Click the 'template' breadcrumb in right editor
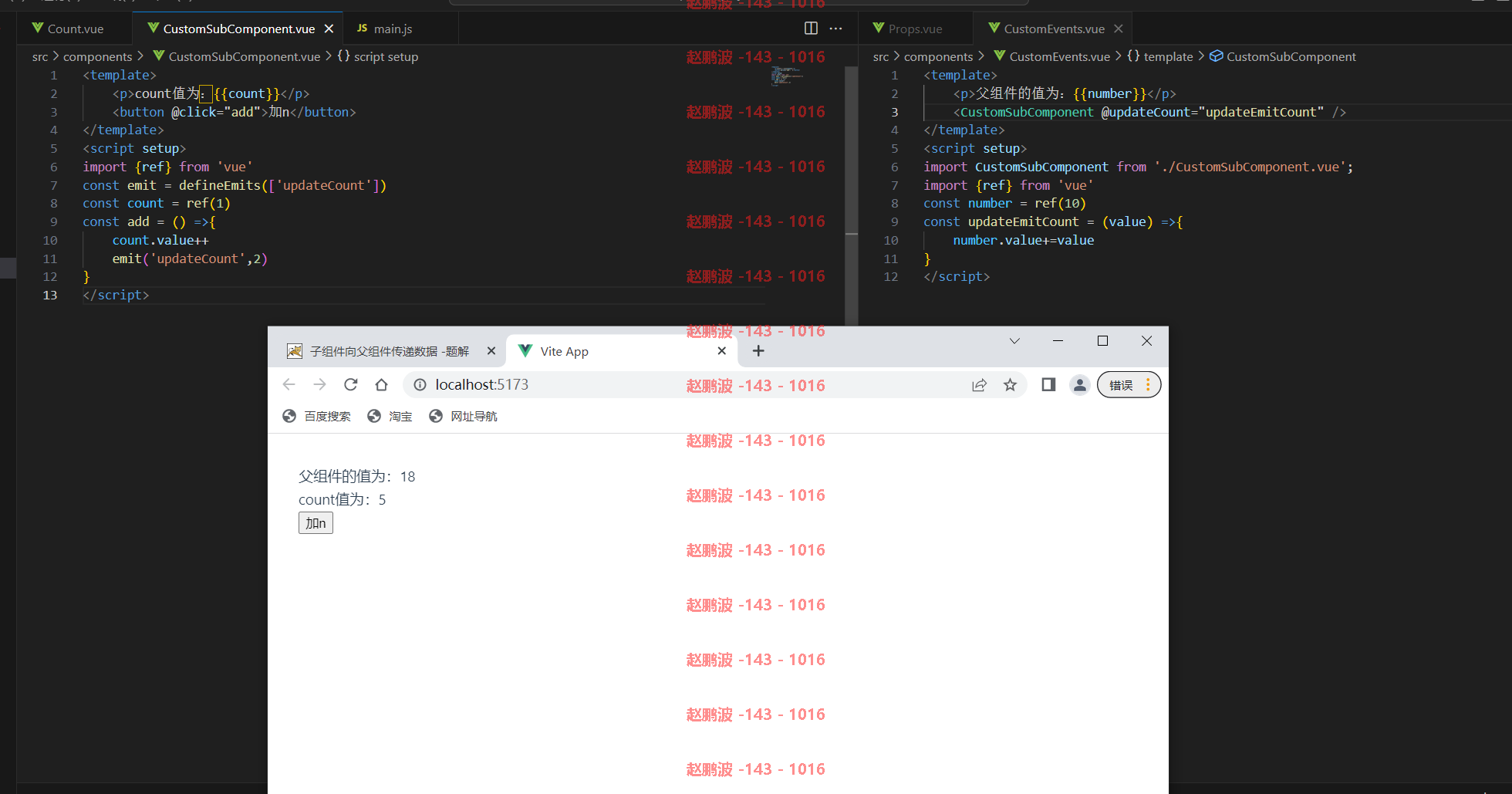Screen dimensions: 1512x794 point(1160,56)
